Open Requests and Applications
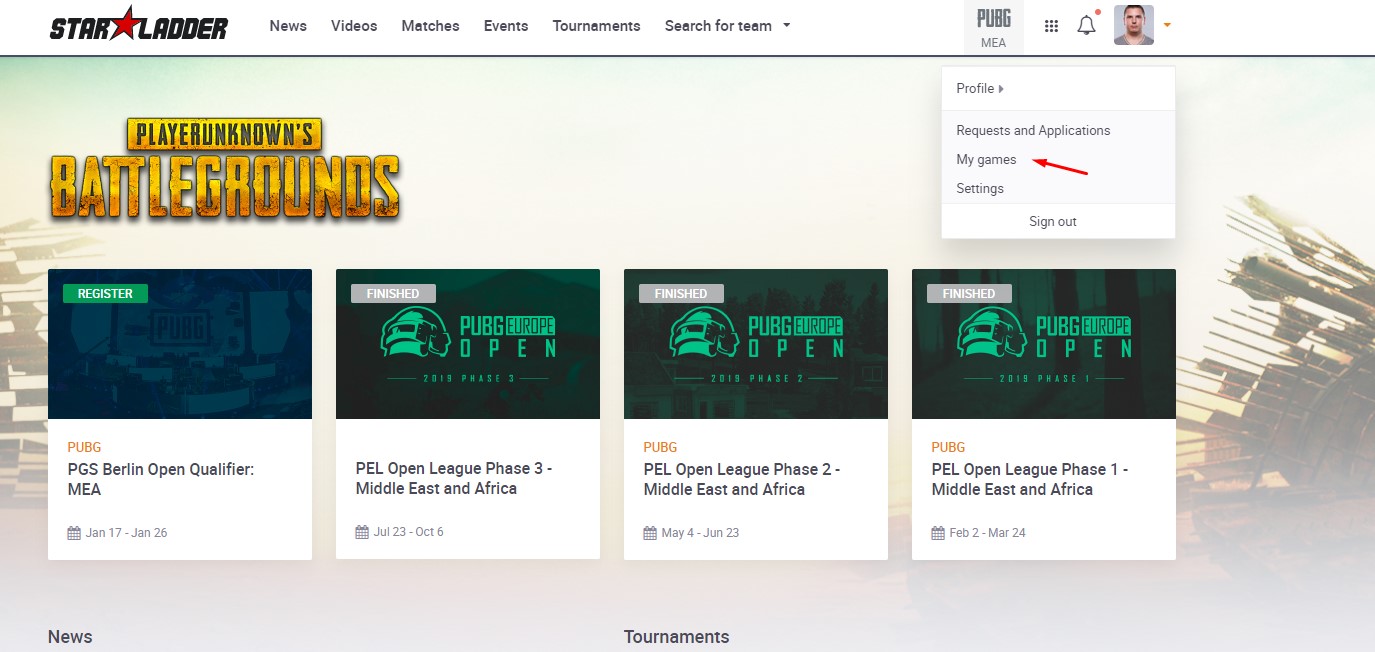 point(1033,130)
